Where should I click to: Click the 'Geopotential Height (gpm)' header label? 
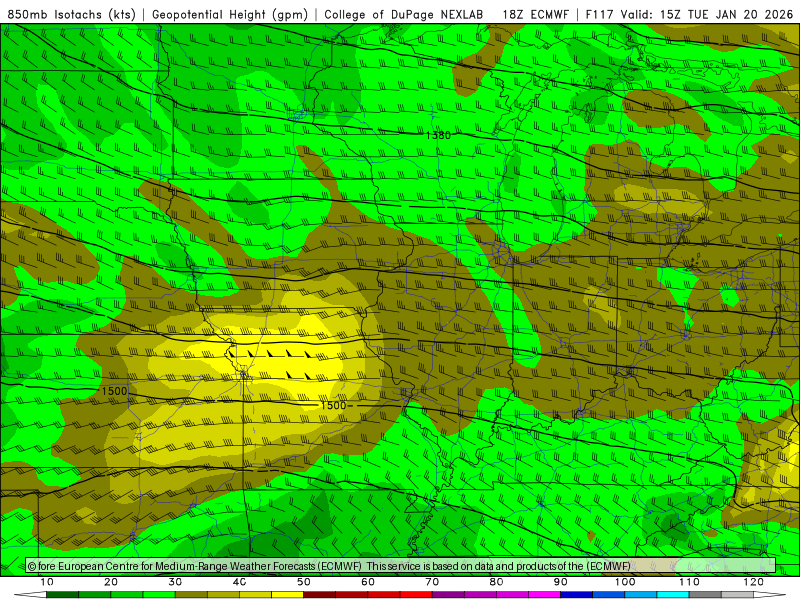[x=230, y=15]
